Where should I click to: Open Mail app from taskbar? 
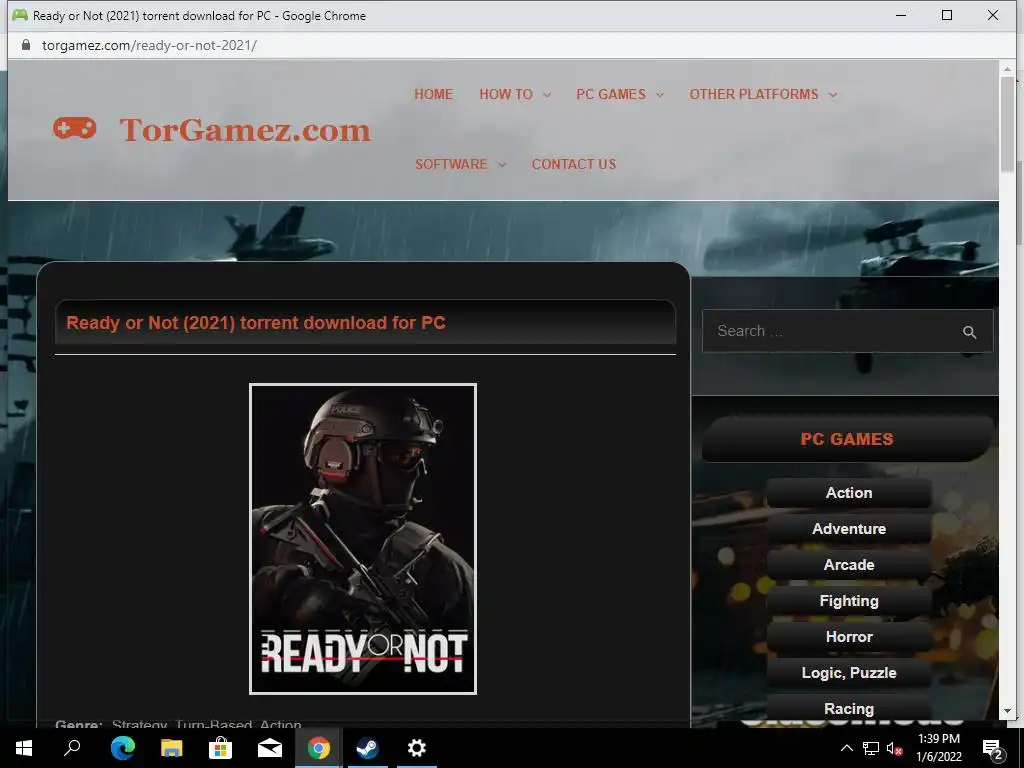pos(270,748)
